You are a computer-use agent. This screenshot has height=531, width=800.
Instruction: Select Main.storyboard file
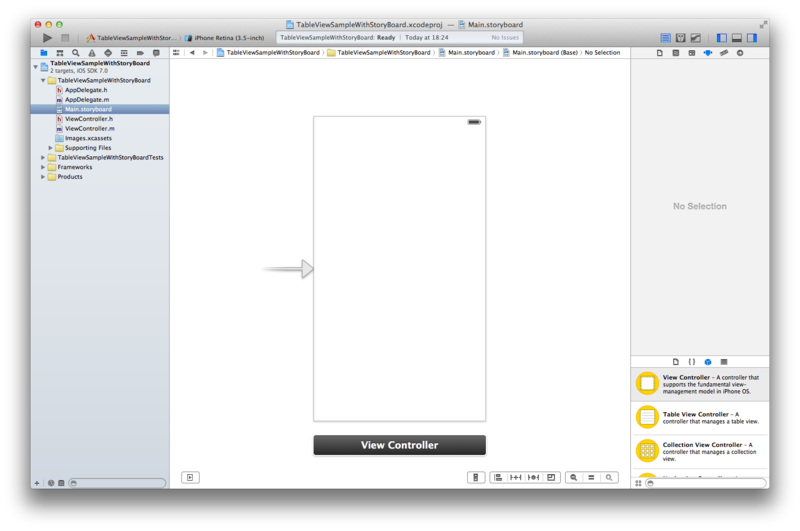pyautogui.click(x=100, y=109)
